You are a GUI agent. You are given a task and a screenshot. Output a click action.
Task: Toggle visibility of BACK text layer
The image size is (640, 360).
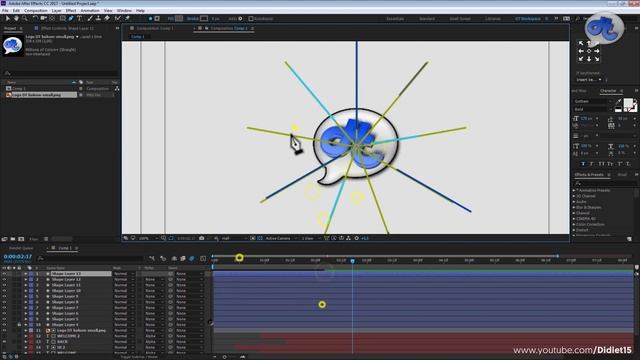click(4, 342)
